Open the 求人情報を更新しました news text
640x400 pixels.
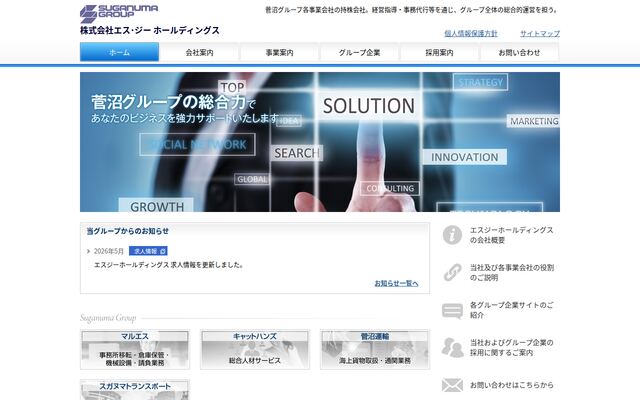point(169,265)
